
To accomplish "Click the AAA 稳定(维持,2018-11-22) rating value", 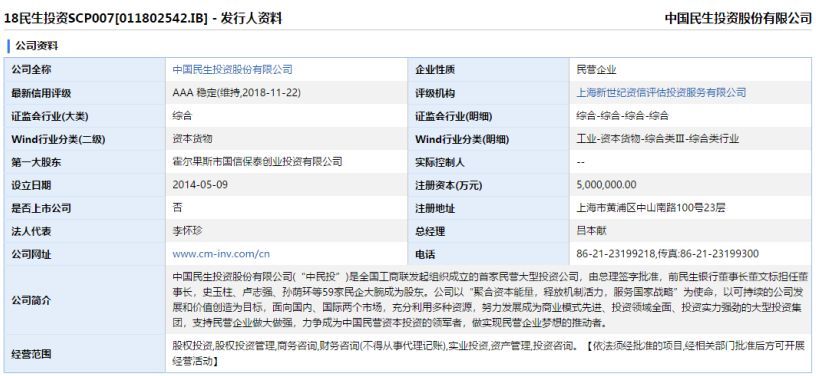I will (236, 93).
